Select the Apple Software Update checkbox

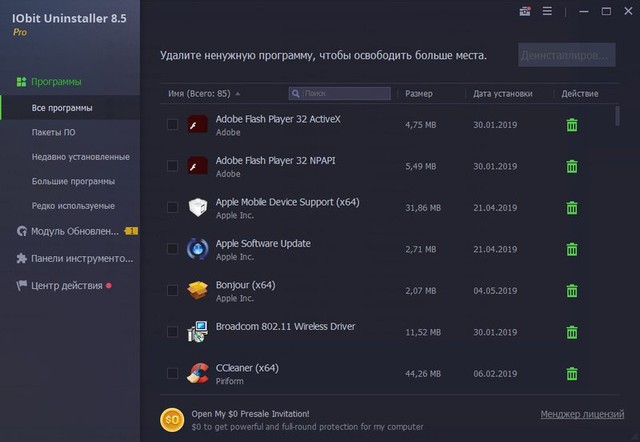[x=173, y=249]
